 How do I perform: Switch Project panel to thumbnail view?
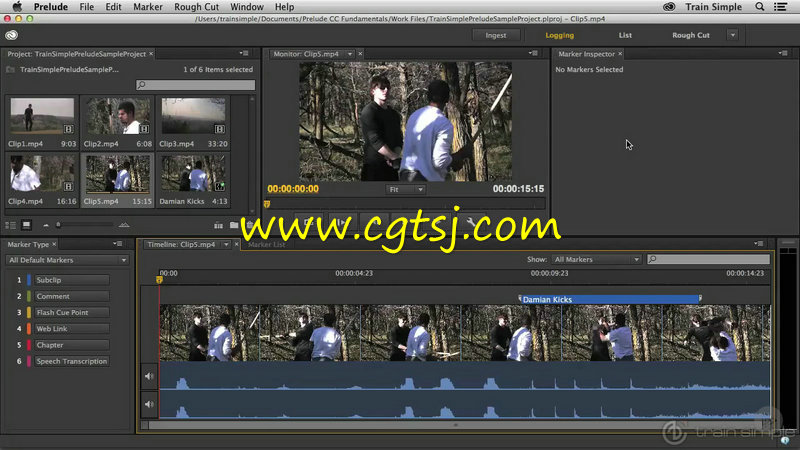27,225
